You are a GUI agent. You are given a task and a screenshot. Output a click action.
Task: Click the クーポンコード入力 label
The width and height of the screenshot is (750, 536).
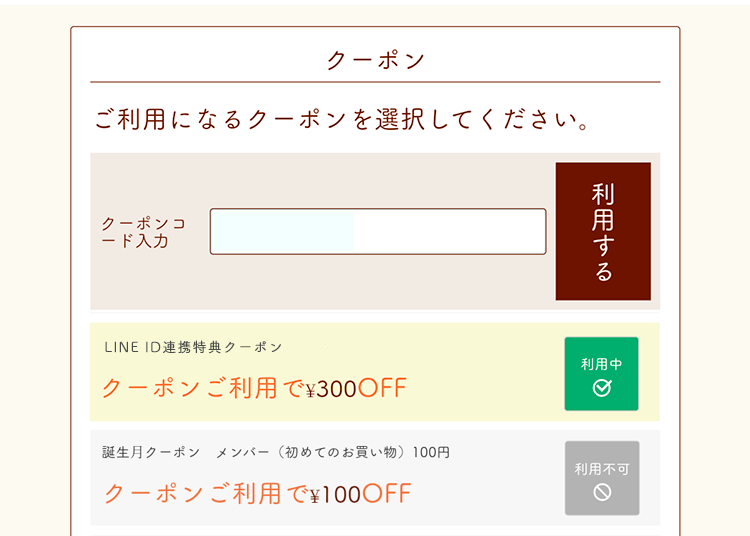click(144, 232)
